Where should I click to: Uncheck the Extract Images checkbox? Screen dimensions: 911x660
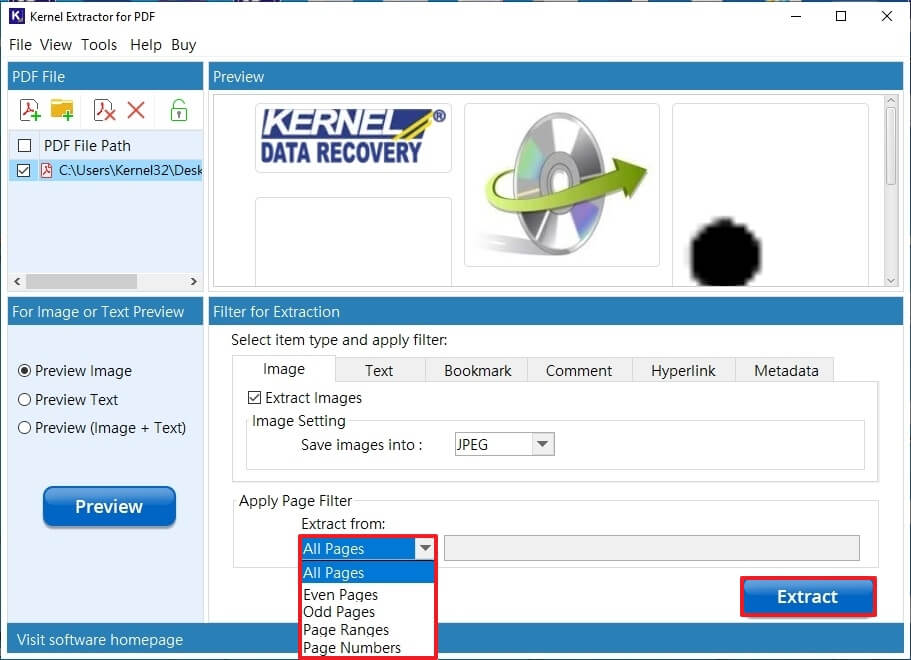coord(254,397)
